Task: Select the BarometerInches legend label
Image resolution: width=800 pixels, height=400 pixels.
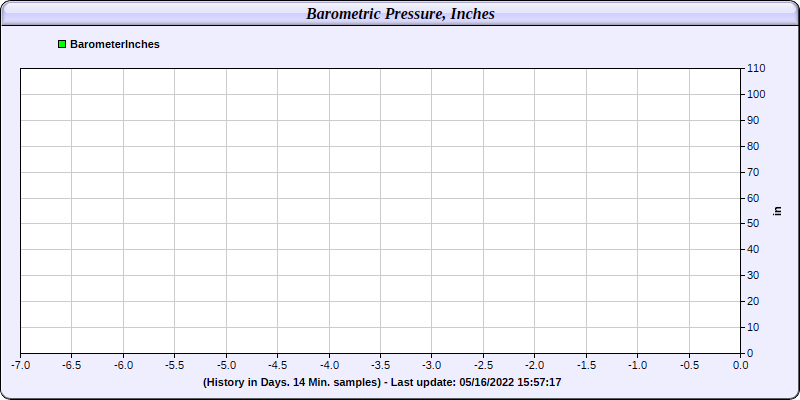Action: (115, 44)
